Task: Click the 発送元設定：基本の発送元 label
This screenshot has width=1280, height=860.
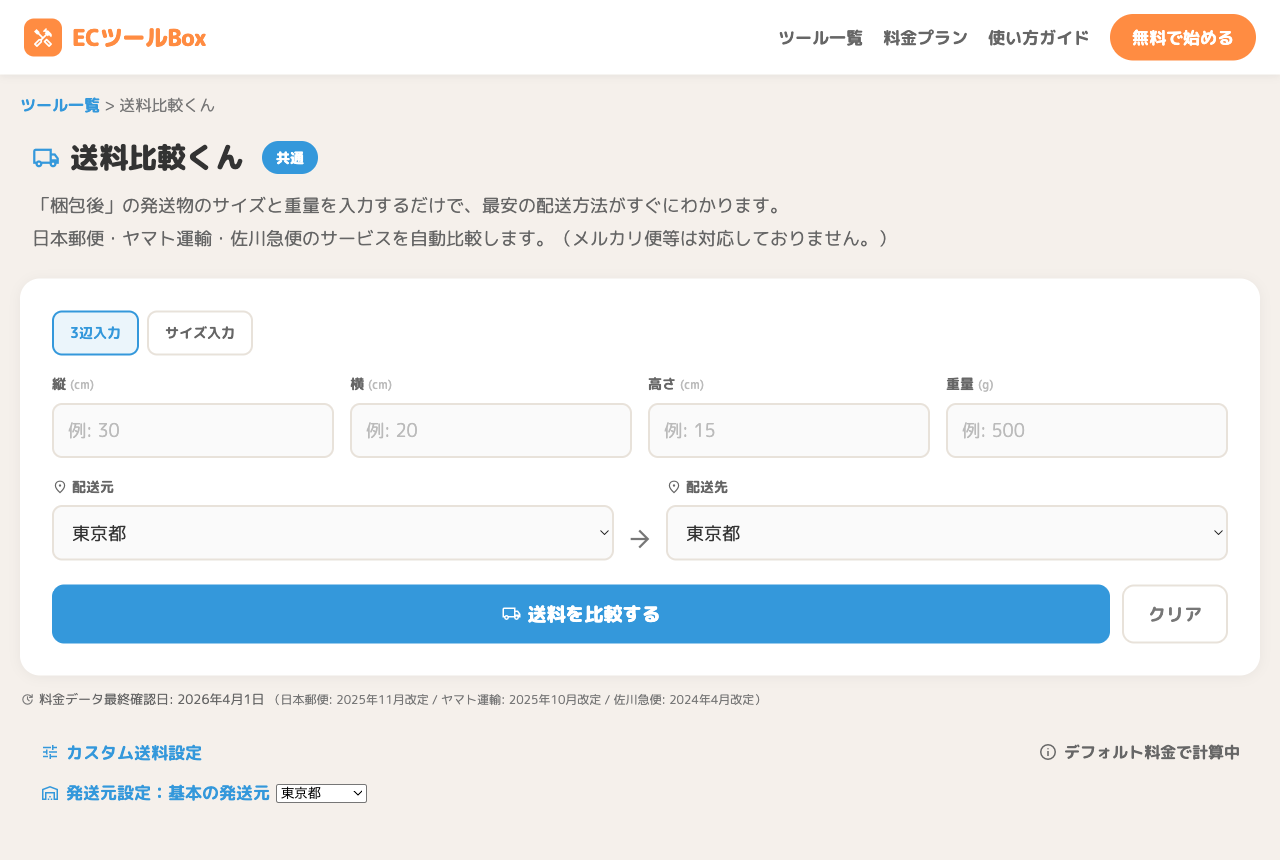Action: (168, 793)
